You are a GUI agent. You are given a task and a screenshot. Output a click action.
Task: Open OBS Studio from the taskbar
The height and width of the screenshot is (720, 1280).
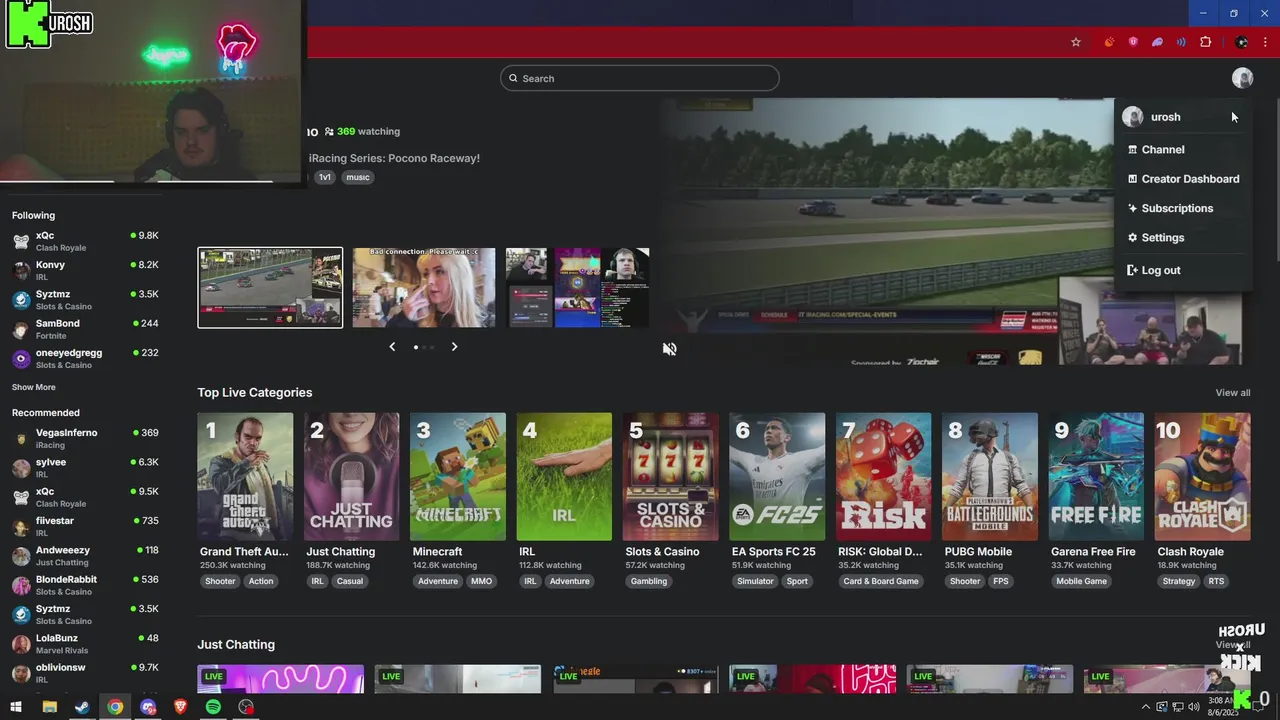(246, 707)
